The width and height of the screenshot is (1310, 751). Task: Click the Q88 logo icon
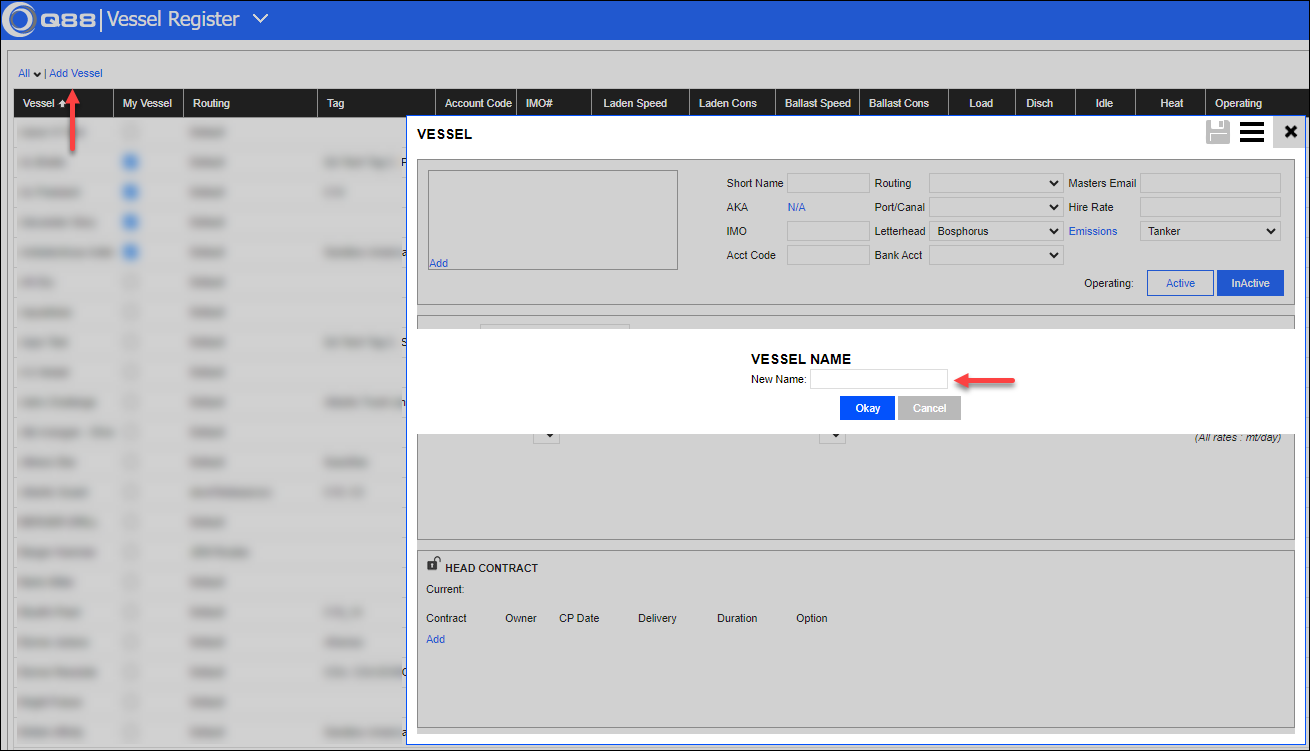[x=20, y=19]
